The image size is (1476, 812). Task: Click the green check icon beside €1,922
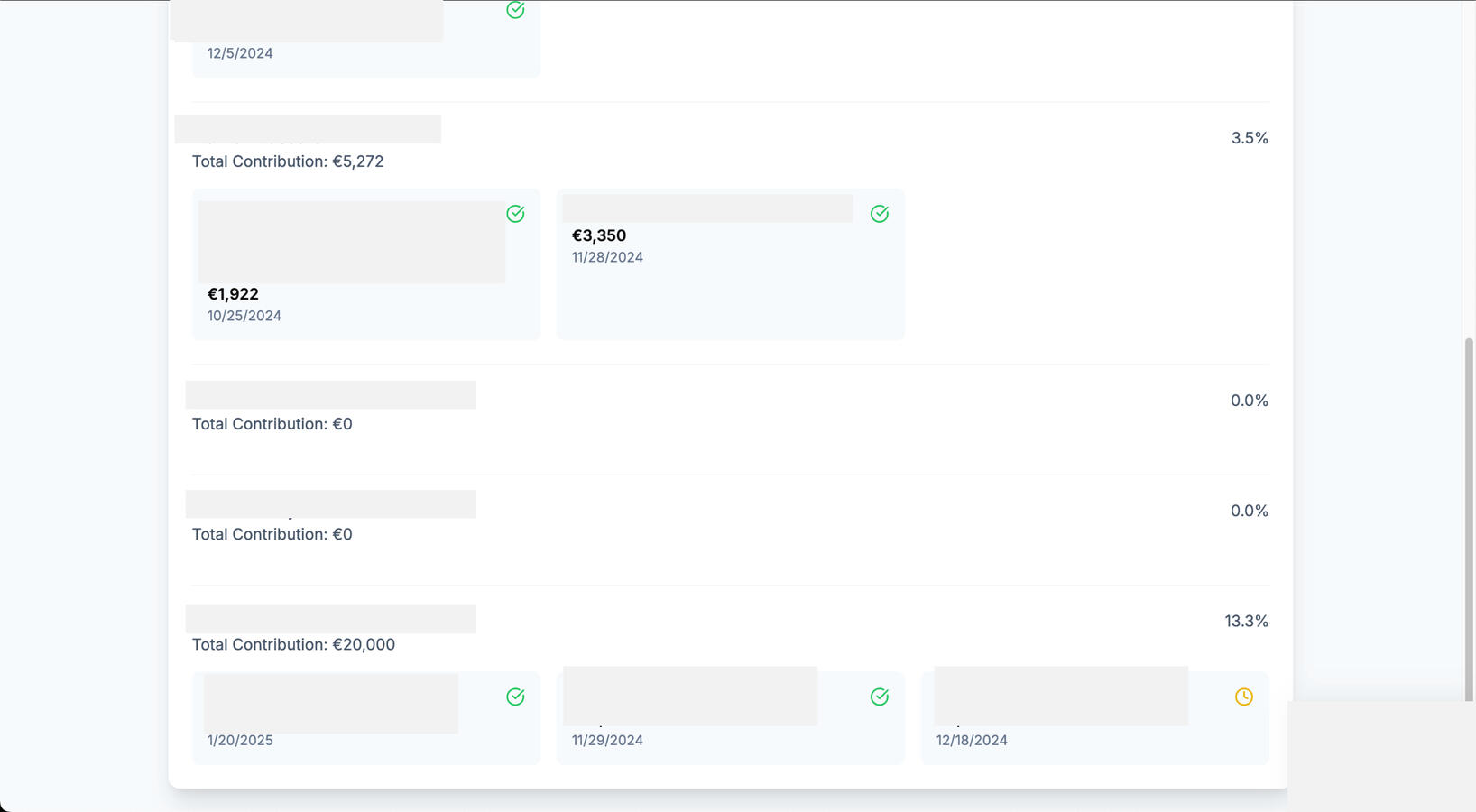(515, 214)
